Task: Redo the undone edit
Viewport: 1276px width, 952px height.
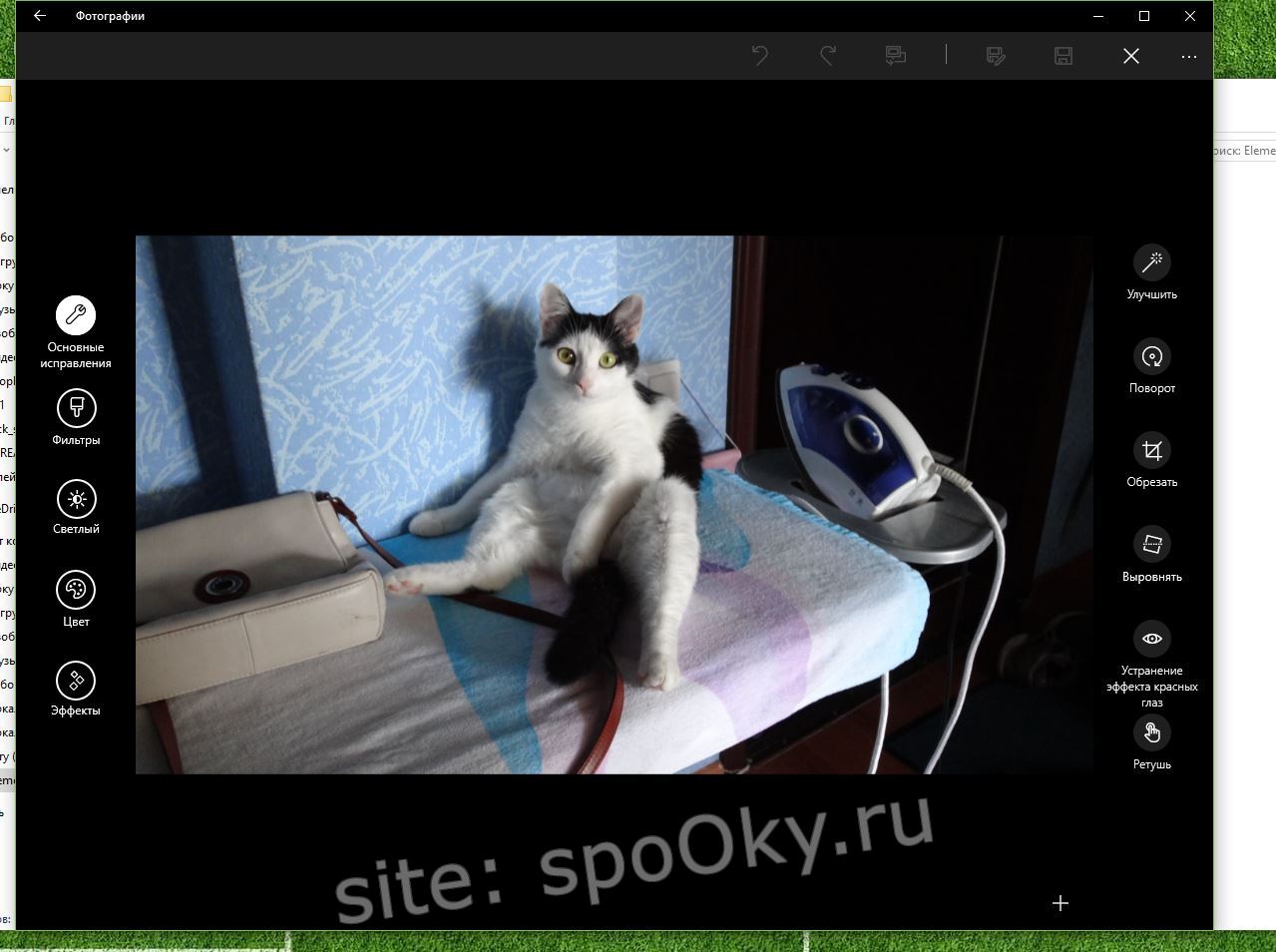Action: coord(826,56)
